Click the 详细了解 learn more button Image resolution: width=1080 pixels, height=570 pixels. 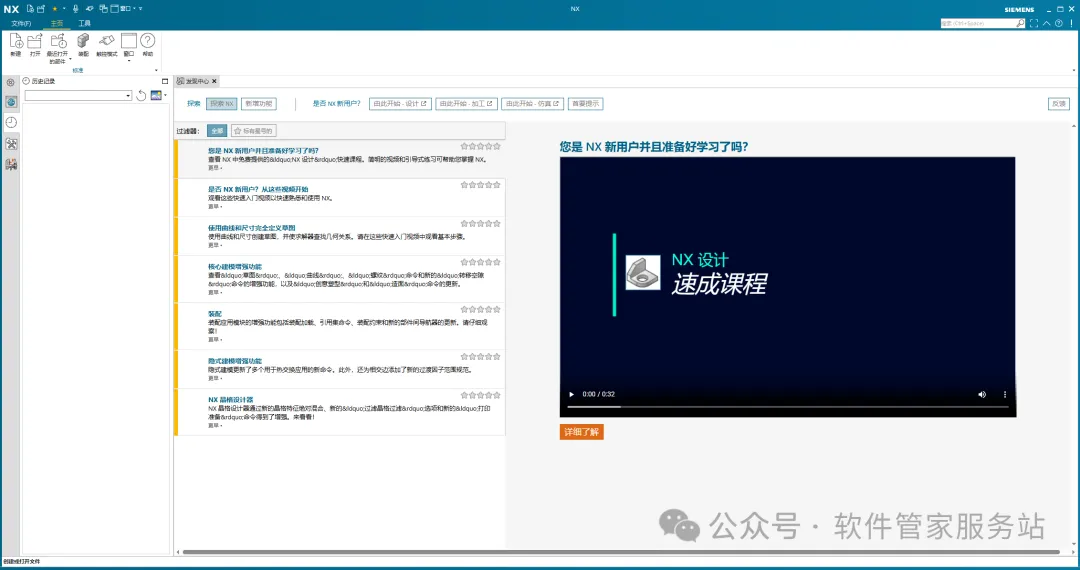click(581, 432)
